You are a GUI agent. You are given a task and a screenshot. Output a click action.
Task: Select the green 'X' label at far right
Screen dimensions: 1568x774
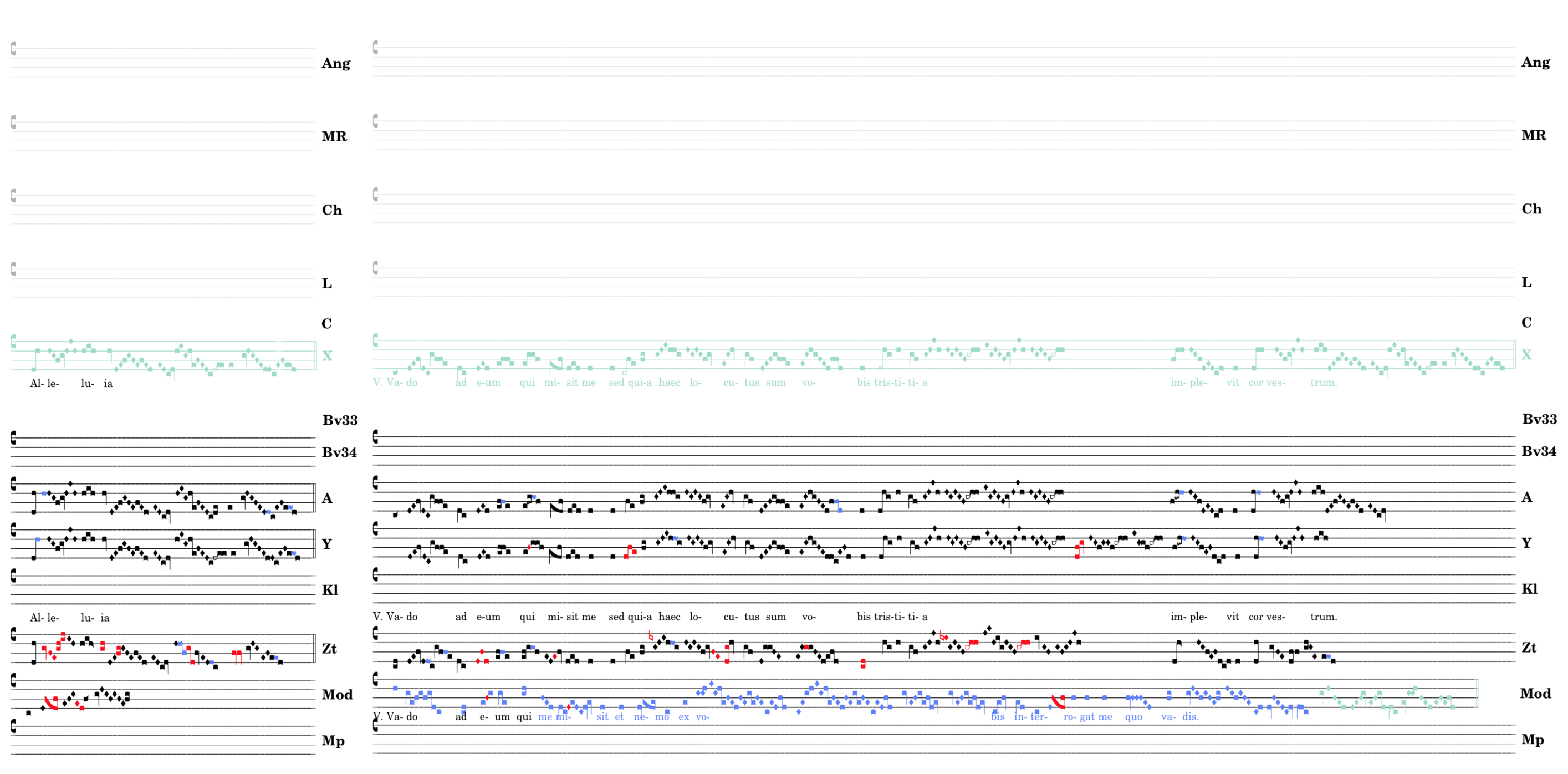1526,354
